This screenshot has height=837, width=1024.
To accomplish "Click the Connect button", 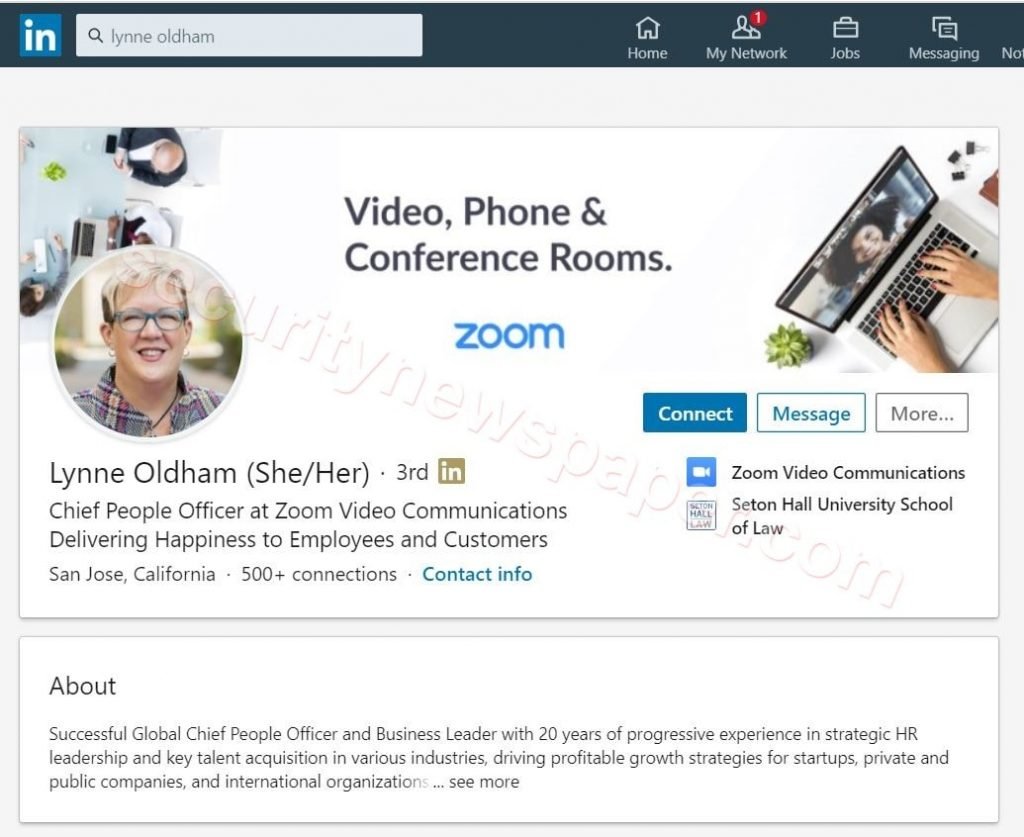I will 695,413.
